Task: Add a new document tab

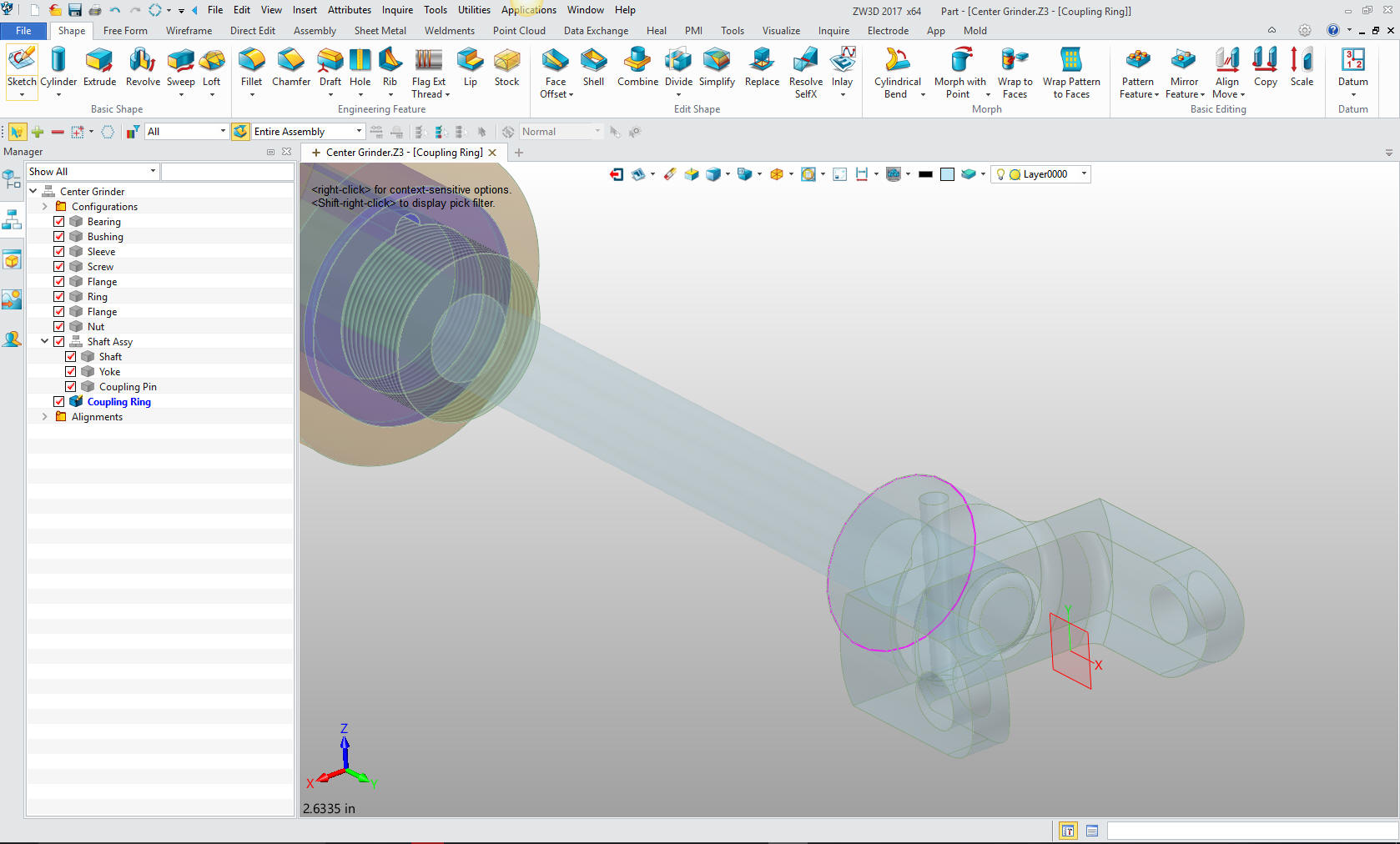Action: click(x=519, y=153)
